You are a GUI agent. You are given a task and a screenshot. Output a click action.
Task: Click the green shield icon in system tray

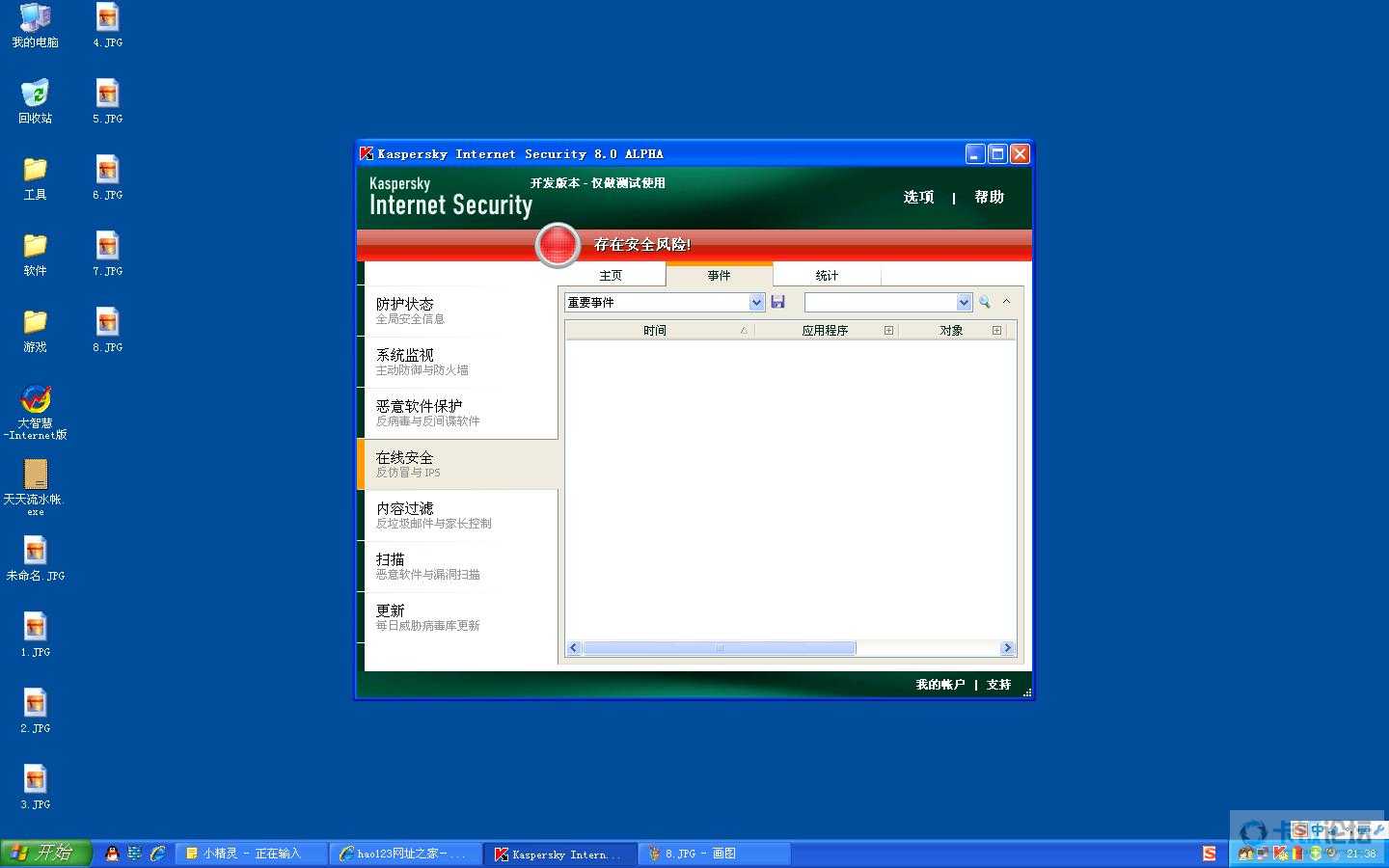(1316, 854)
